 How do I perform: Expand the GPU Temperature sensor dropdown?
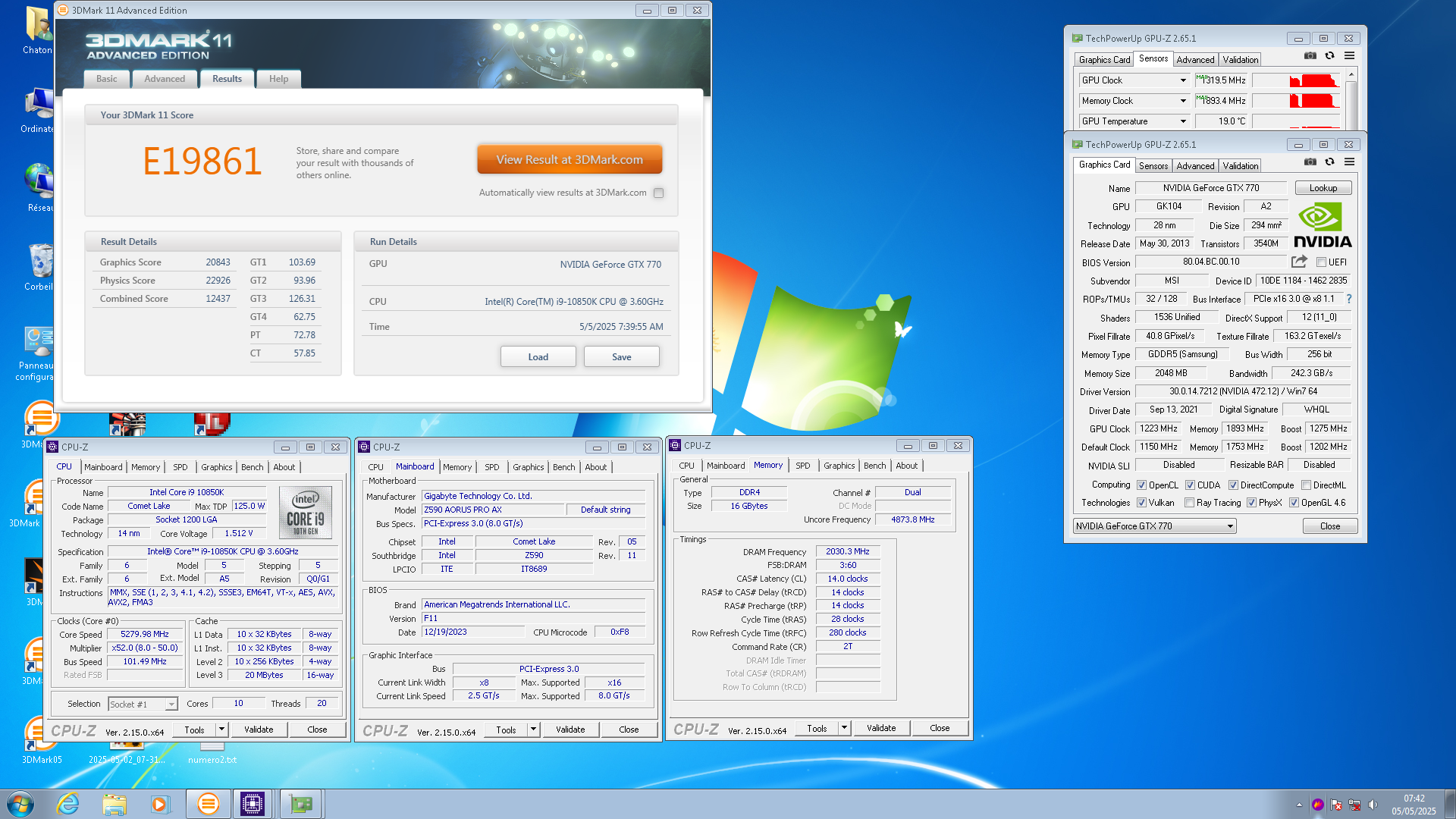(1183, 121)
